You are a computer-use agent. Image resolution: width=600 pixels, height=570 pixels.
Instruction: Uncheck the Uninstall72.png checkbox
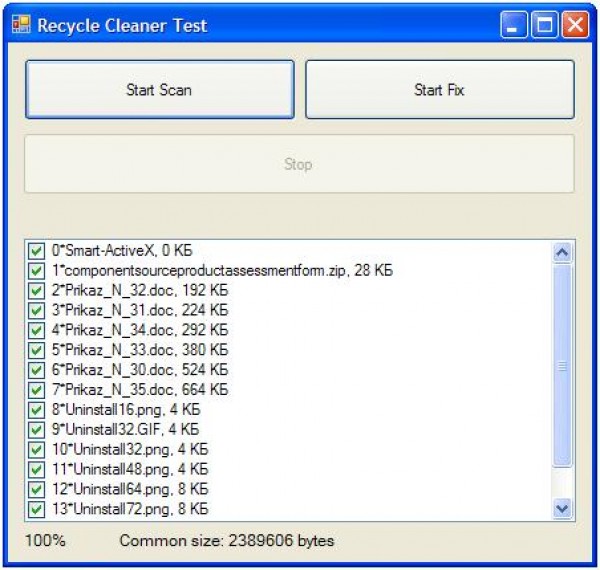click(x=37, y=508)
